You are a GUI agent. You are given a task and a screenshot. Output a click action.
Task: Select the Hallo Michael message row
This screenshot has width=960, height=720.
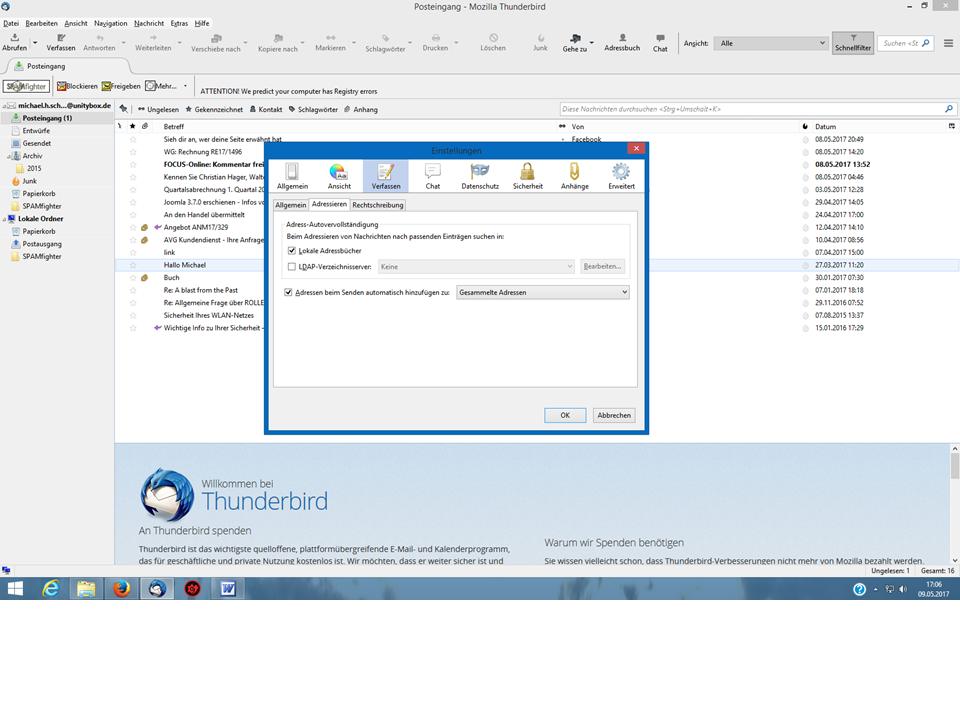tap(537, 265)
